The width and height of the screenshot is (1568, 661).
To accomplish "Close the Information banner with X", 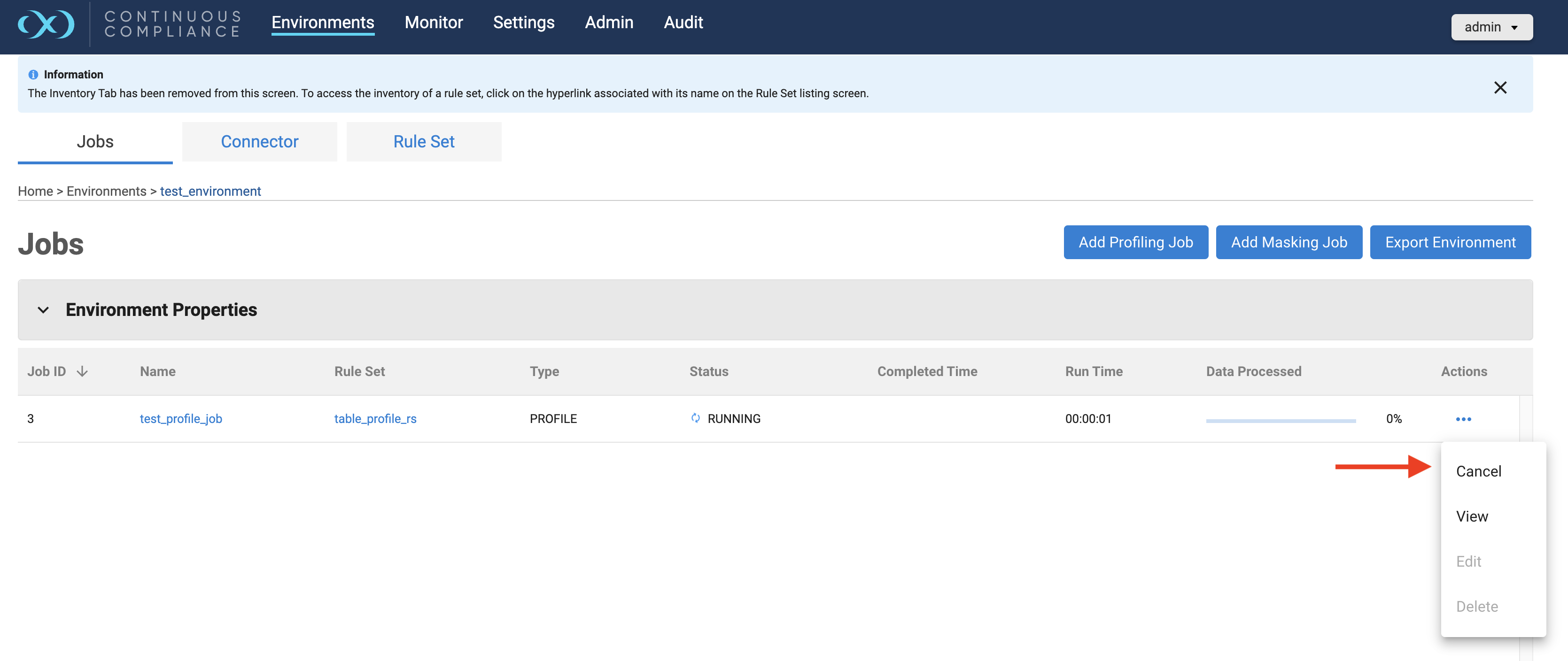I will 1500,88.
